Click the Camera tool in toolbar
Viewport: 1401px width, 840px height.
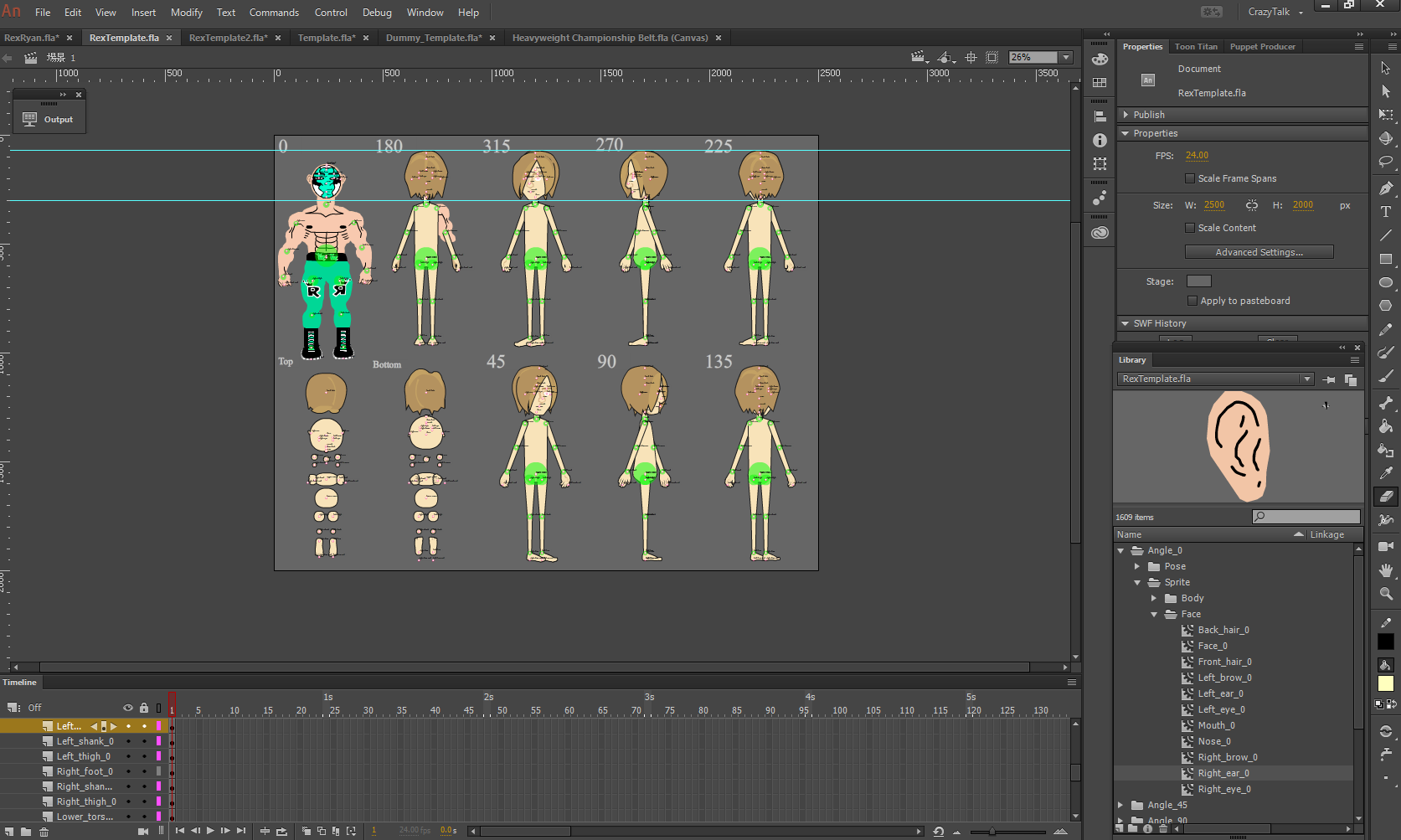(x=1386, y=546)
